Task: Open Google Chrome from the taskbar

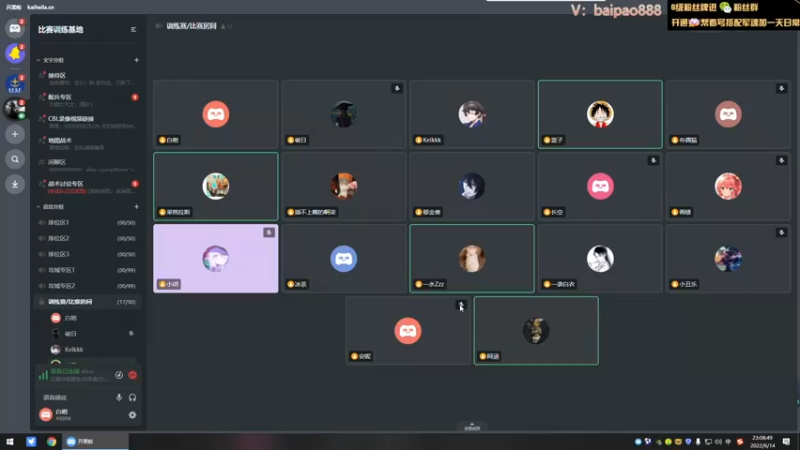Action: 52,441
